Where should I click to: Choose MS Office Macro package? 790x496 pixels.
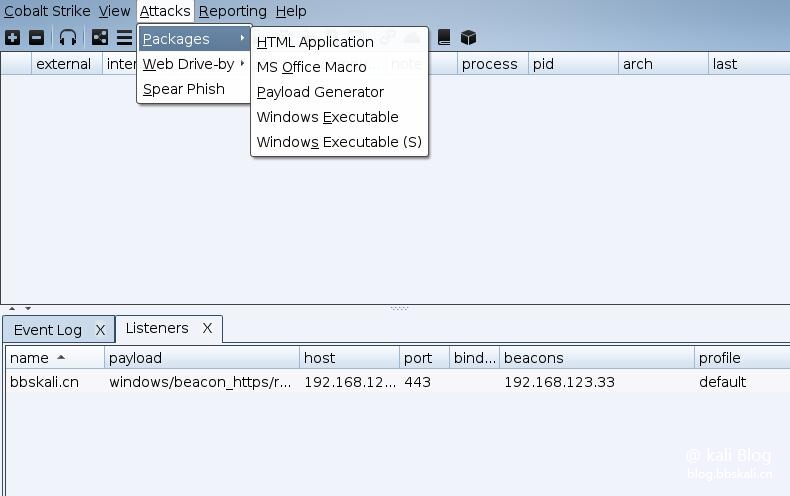point(339,67)
